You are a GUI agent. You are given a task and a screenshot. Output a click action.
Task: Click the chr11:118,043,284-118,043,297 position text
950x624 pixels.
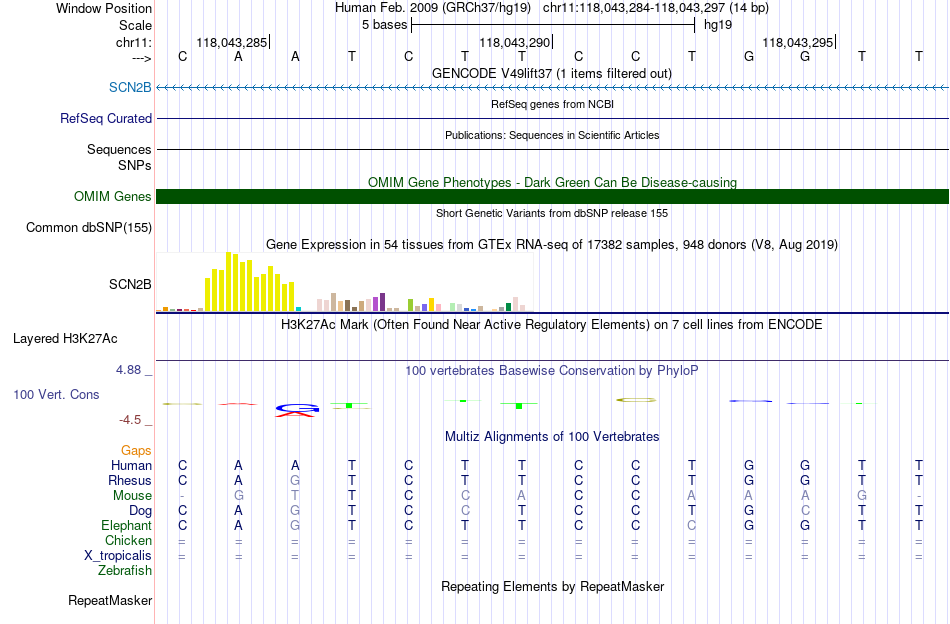656,8
